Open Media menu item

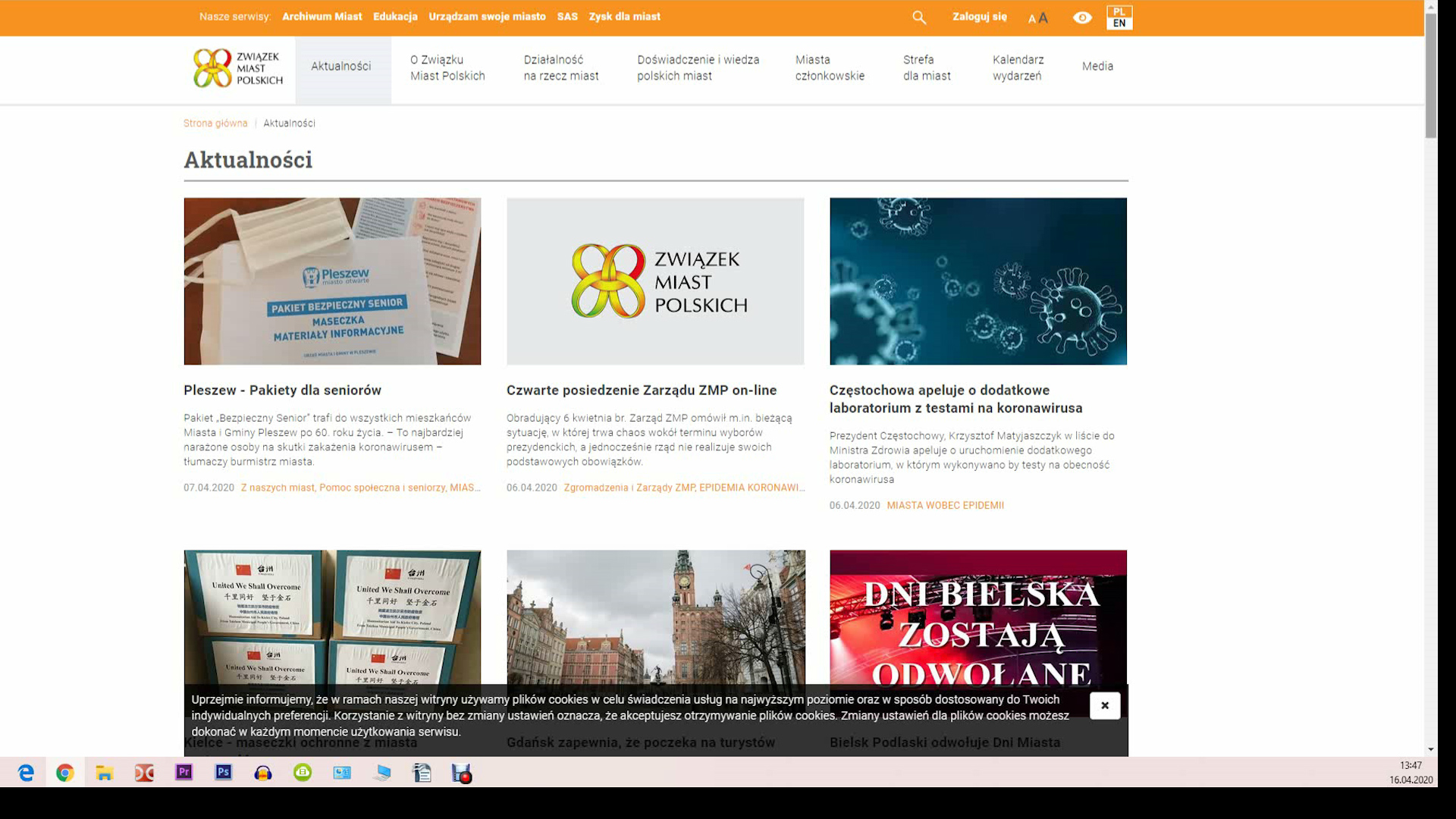click(1097, 66)
